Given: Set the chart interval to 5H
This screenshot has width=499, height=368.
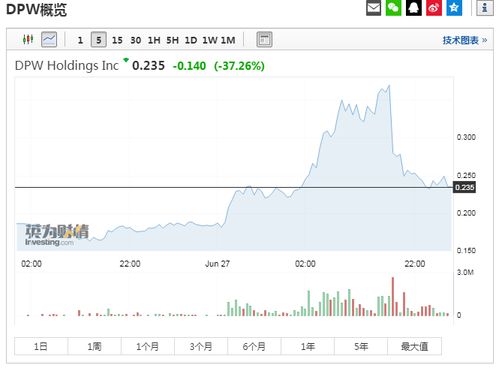Looking at the screenshot, I should pyautogui.click(x=173, y=40).
